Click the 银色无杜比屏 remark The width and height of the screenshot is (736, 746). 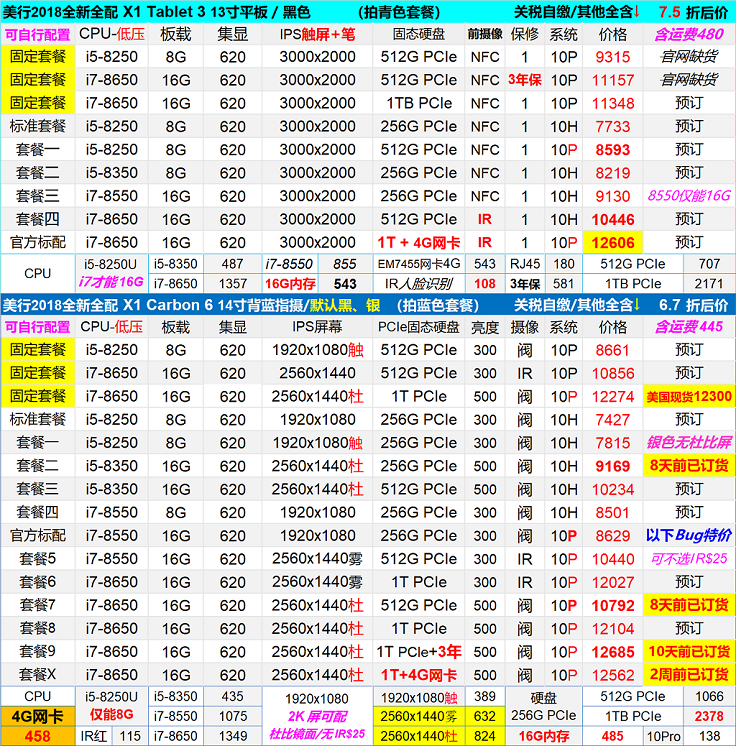pos(689,443)
